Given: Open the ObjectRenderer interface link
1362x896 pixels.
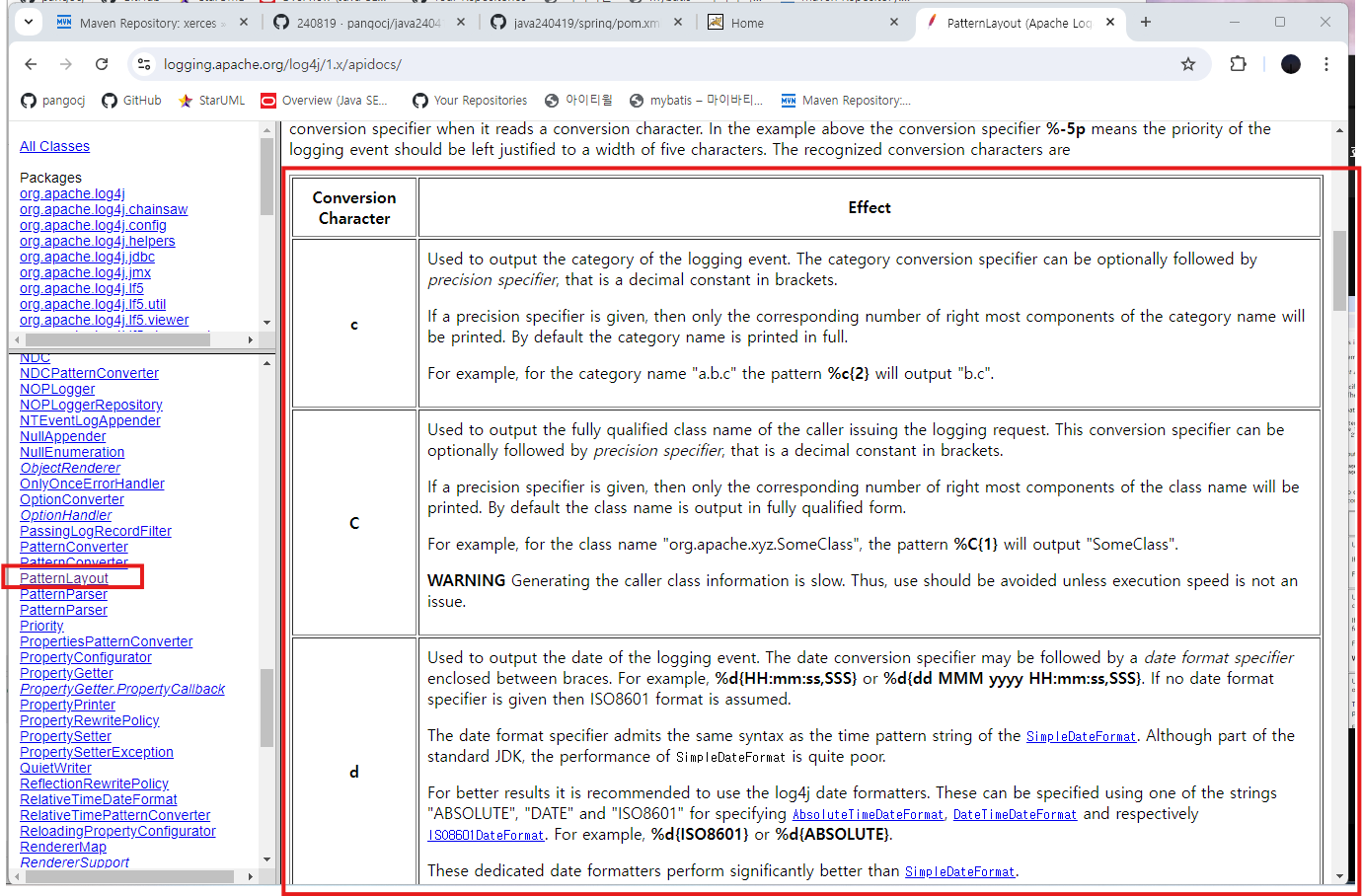Looking at the screenshot, I should click(70, 468).
